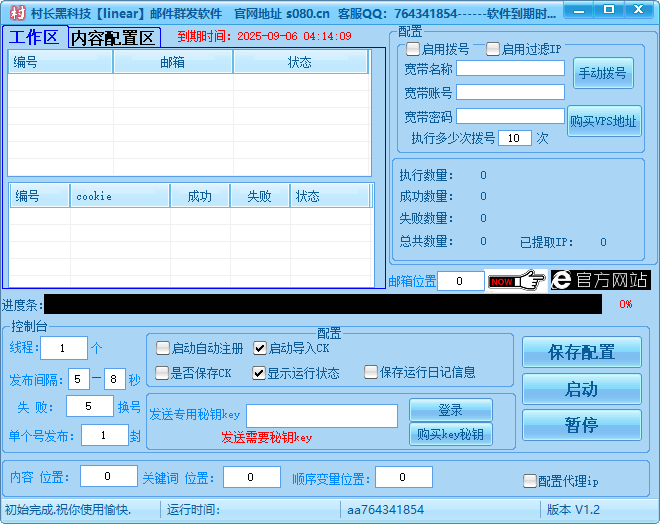Focus the 发送专用秘钥key input field
Image resolution: width=660 pixels, height=524 pixels.
coord(322,416)
